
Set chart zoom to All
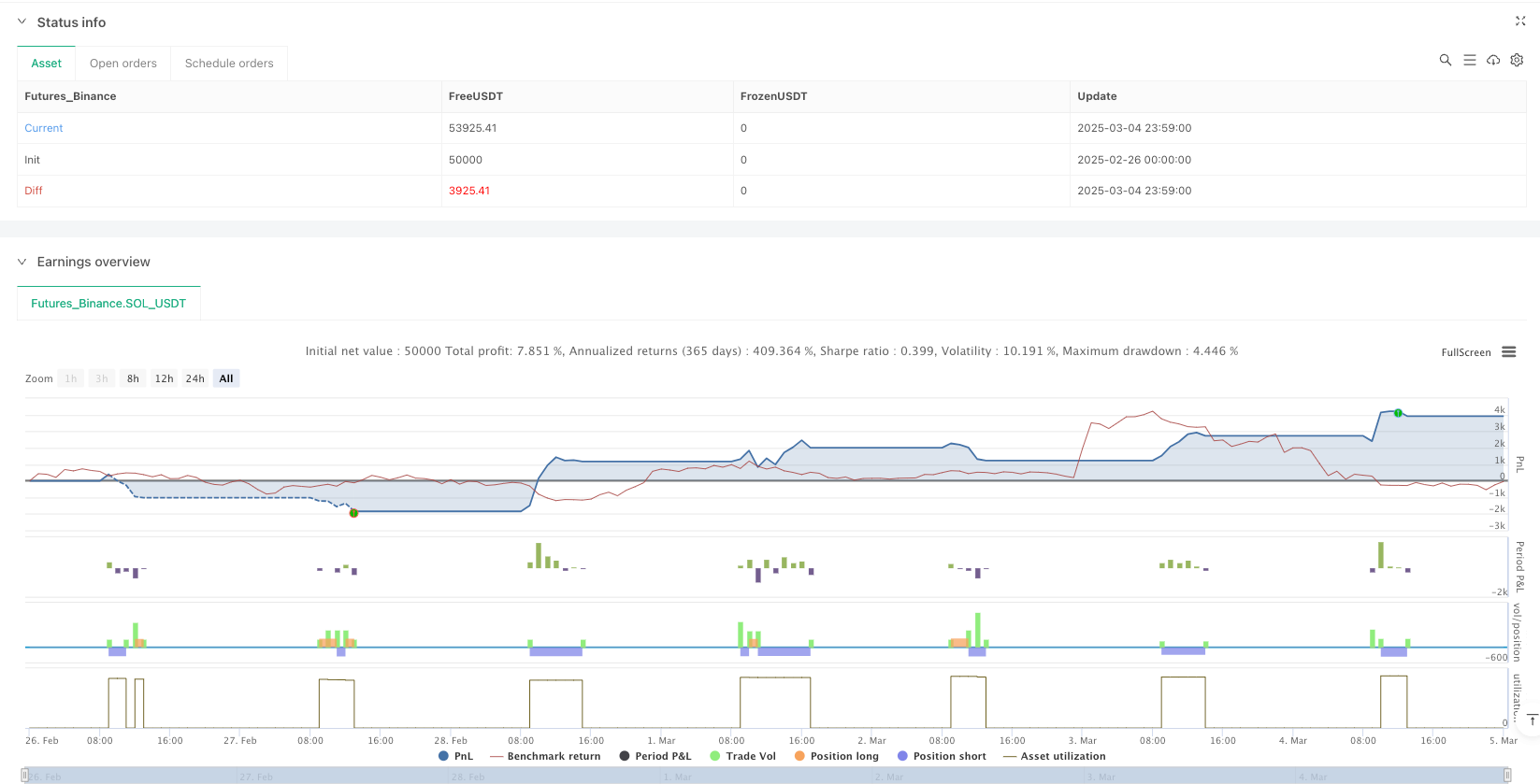pyautogui.click(x=226, y=378)
